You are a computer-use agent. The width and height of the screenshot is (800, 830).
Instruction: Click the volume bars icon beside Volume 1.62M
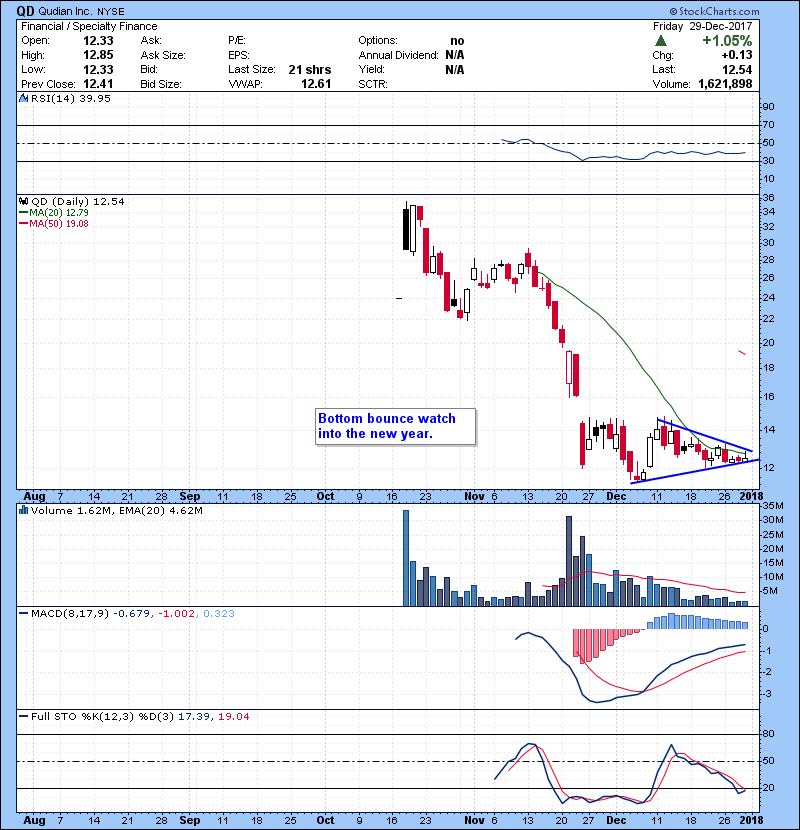tap(23, 510)
